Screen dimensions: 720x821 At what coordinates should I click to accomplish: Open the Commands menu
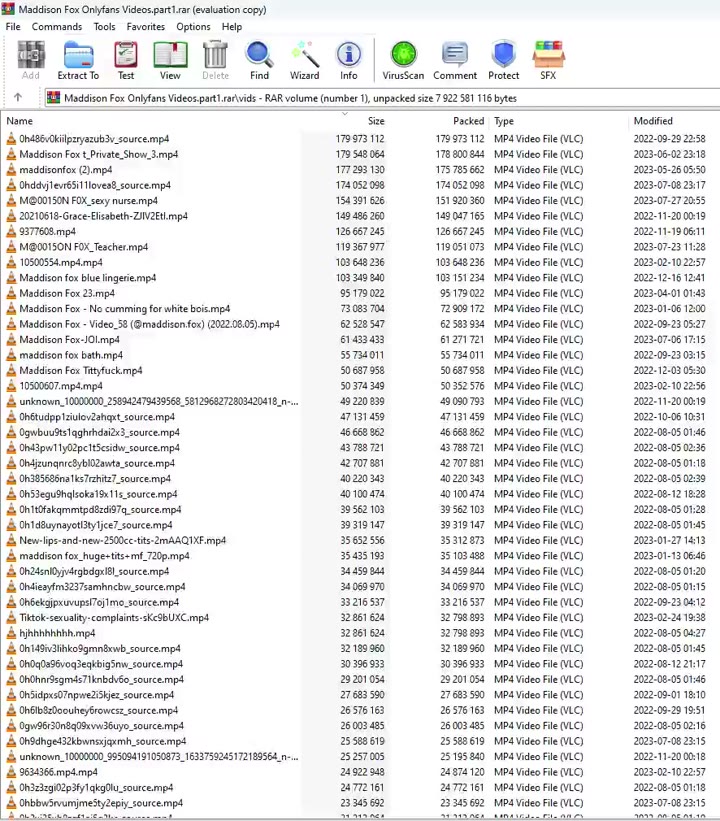click(x=57, y=27)
